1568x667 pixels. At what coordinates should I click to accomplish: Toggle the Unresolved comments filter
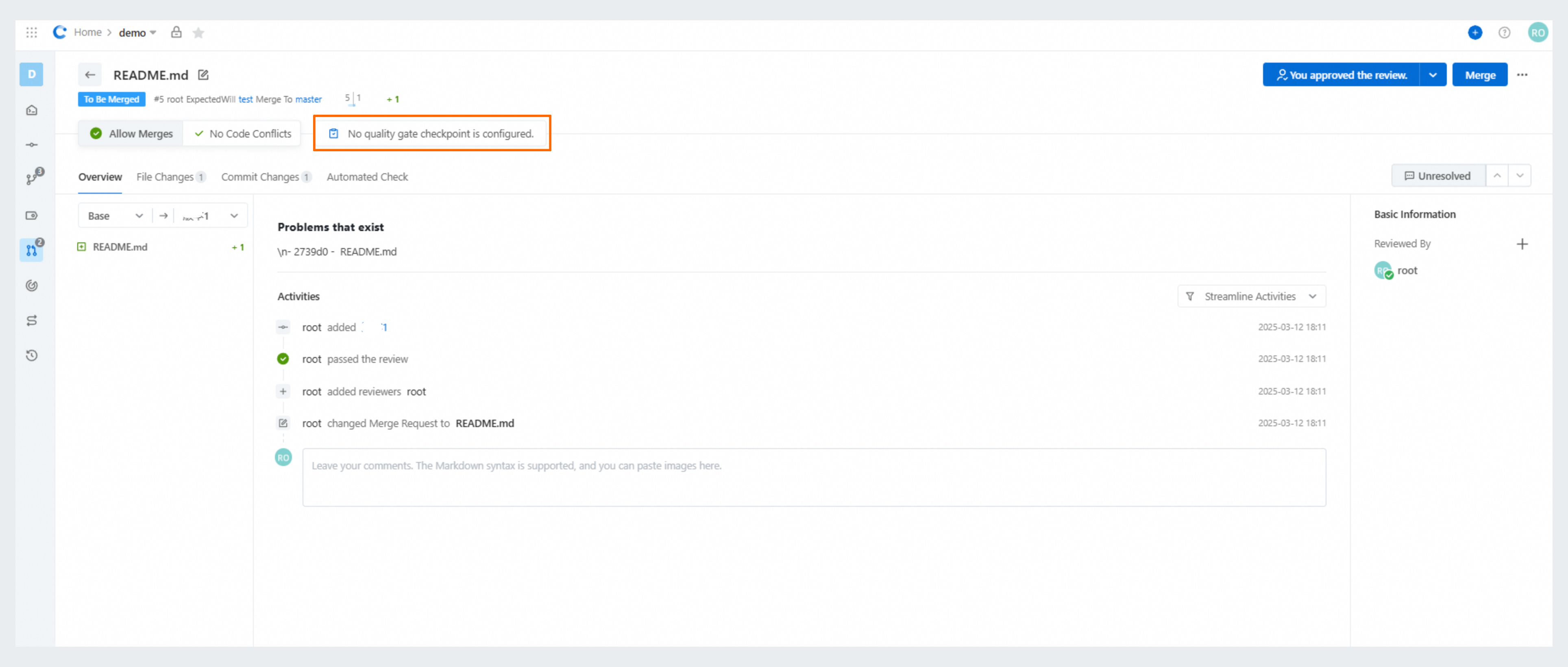pos(1437,175)
